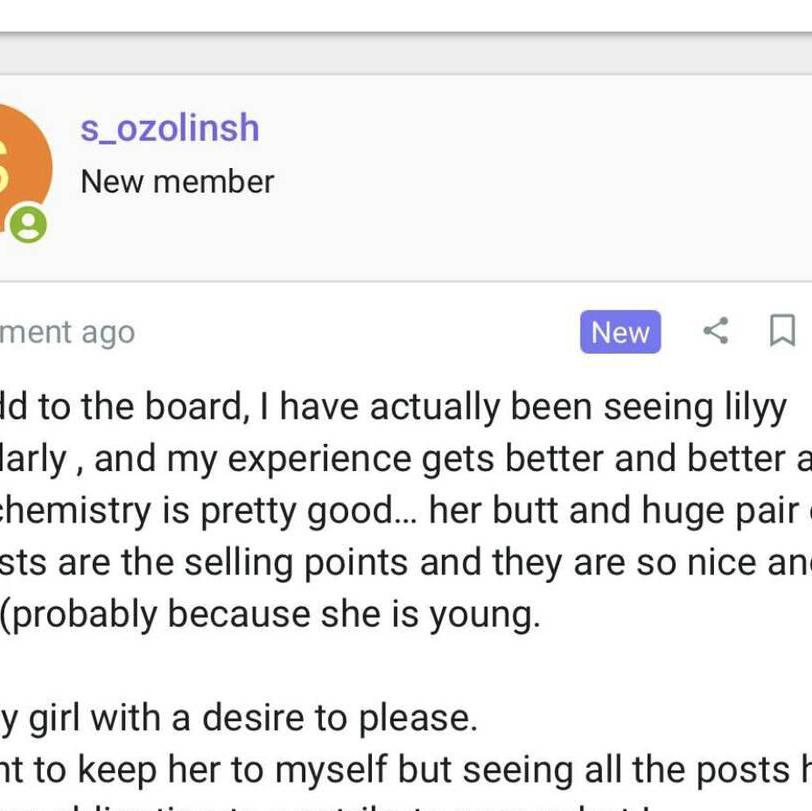Click the blank gap between post paragraphs
This screenshot has width=812, height=811.
click(x=400, y=665)
